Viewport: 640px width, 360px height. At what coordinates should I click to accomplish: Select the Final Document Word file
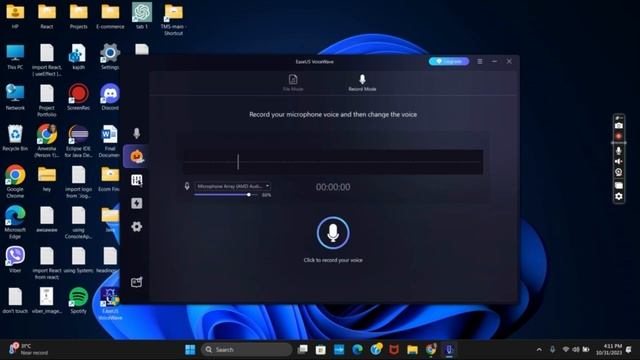tap(109, 141)
